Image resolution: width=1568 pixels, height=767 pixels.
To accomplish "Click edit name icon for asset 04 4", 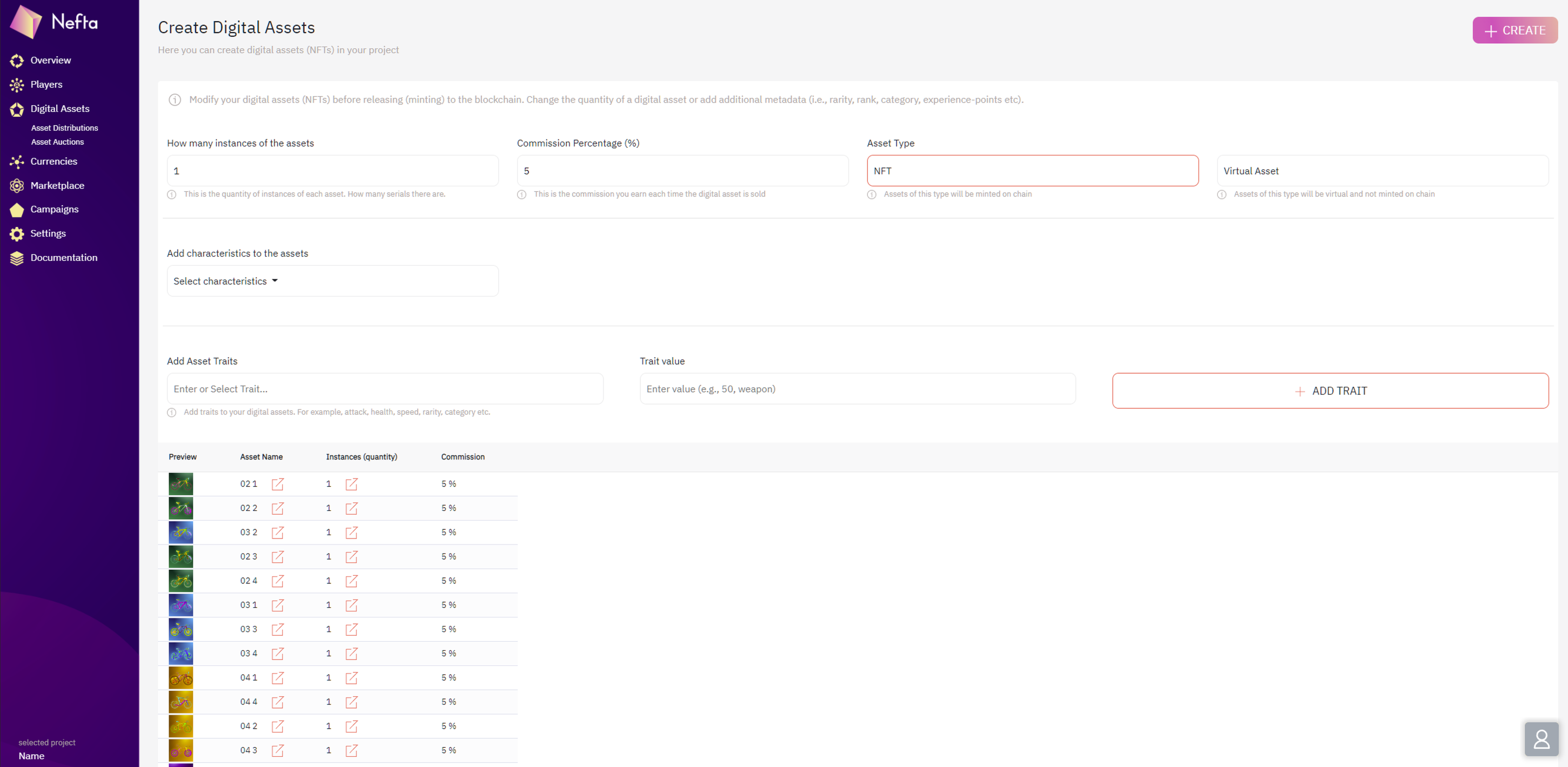I will [278, 702].
